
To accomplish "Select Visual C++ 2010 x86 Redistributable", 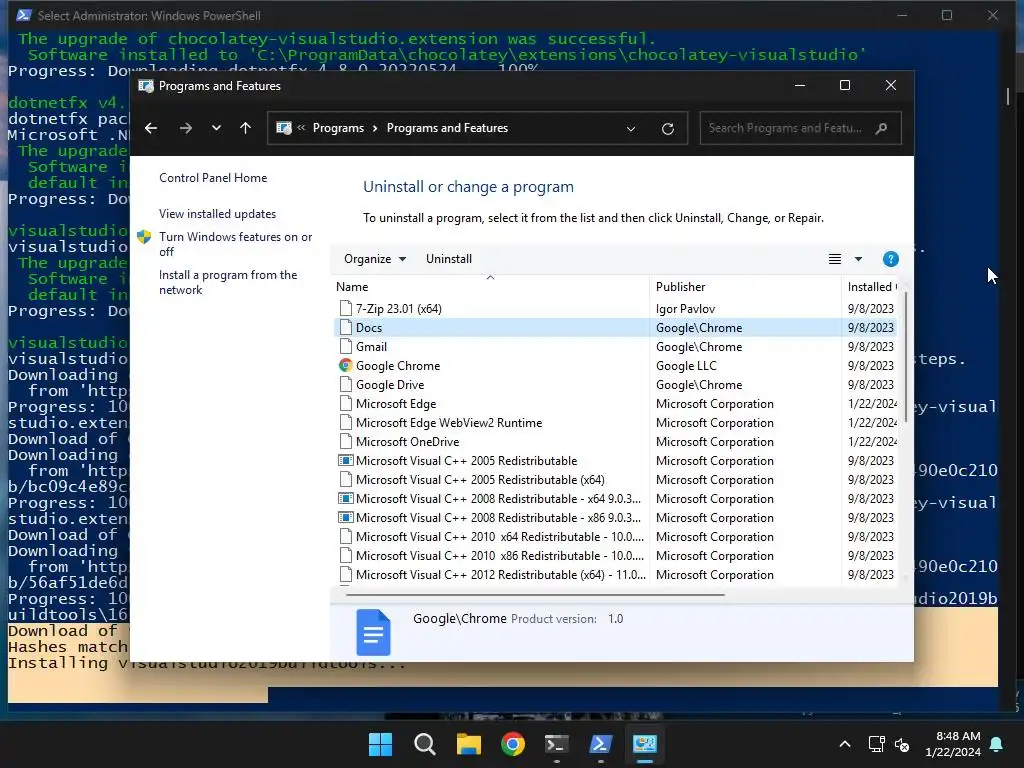I will [x=500, y=555].
